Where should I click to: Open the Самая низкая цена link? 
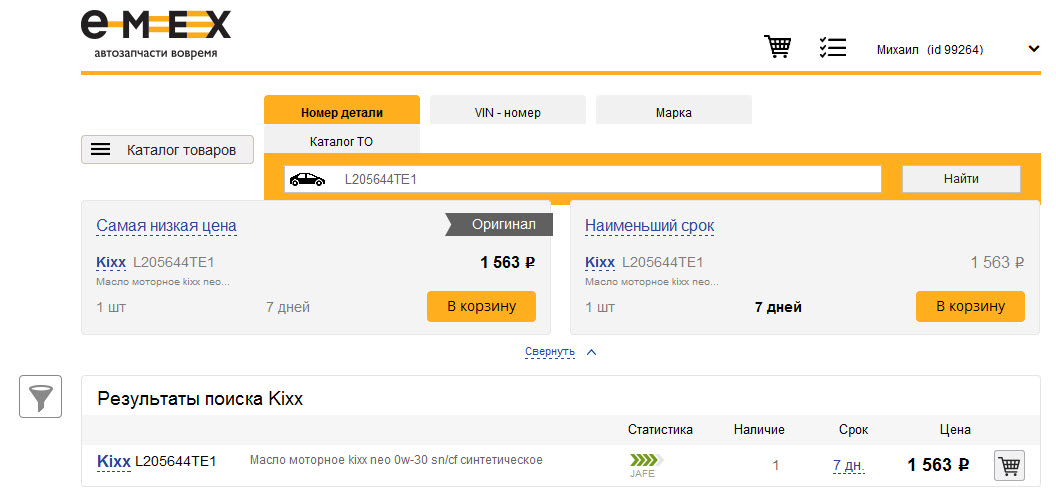pyautogui.click(x=166, y=226)
